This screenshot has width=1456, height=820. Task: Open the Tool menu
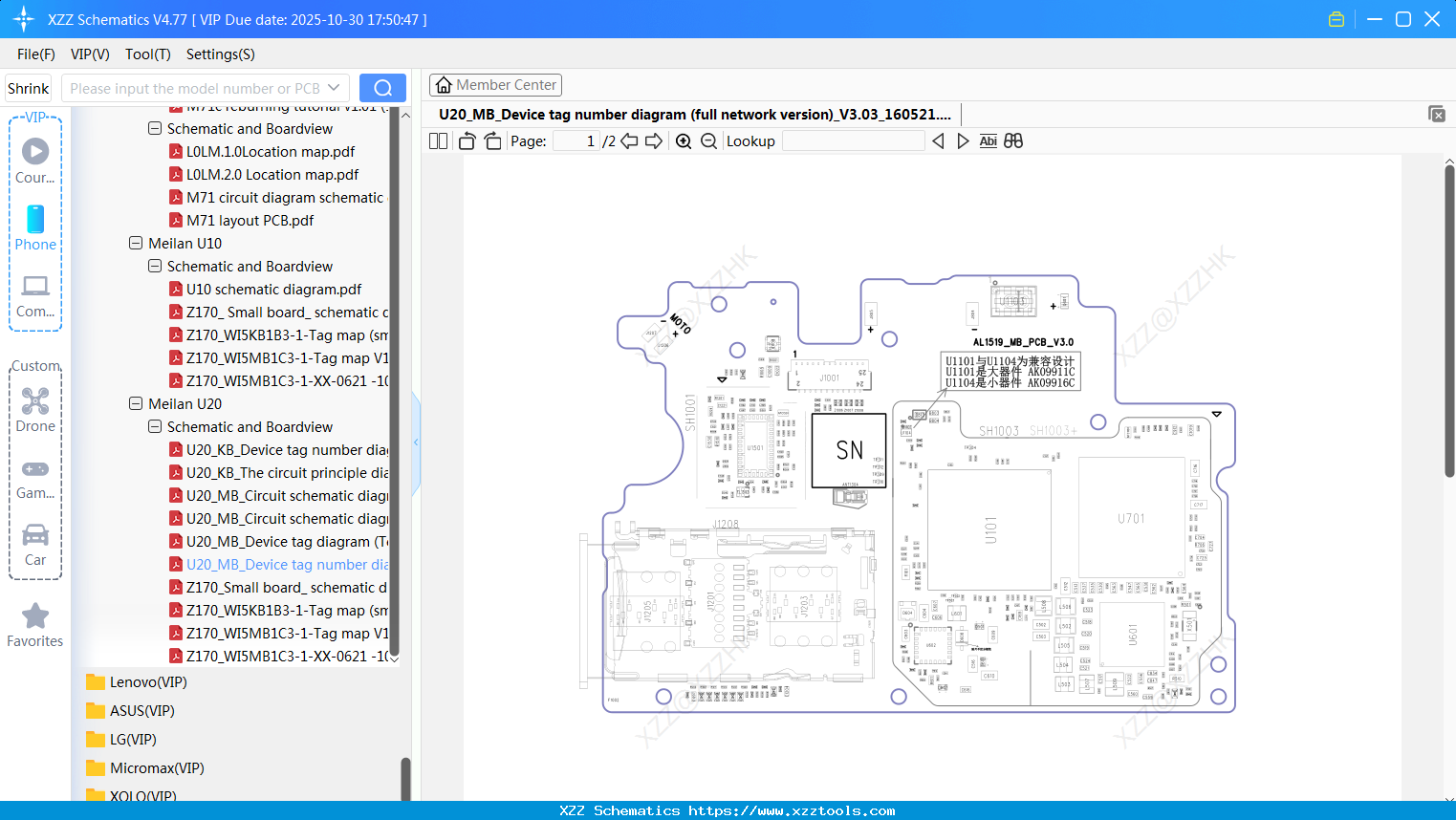click(147, 54)
